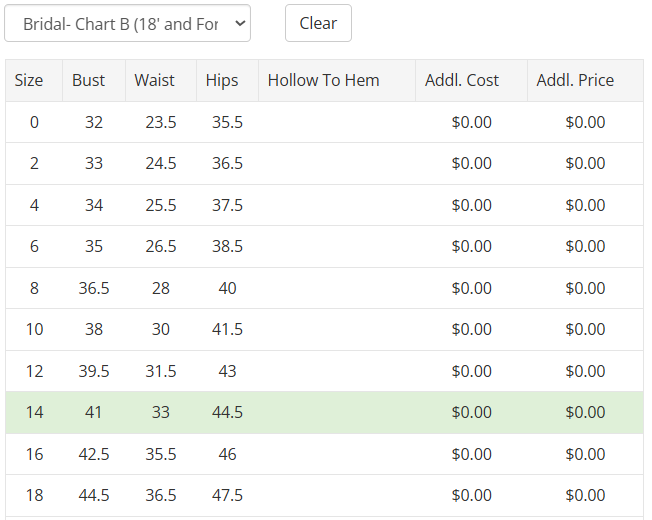The width and height of the screenshot is (652, 520).
Task: Select the size 16 row
Action: pos(35,454)
